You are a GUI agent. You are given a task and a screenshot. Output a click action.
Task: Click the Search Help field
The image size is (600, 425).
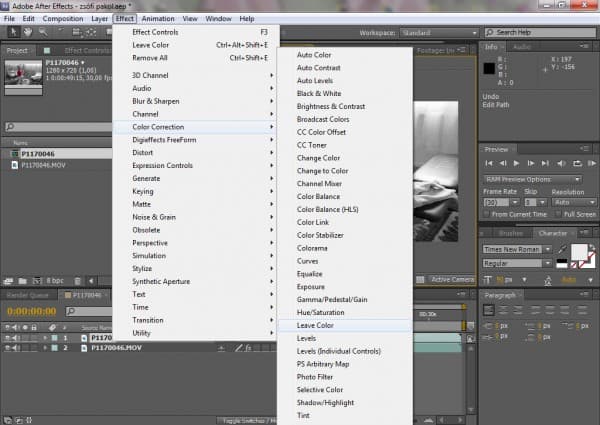(538, 32)
